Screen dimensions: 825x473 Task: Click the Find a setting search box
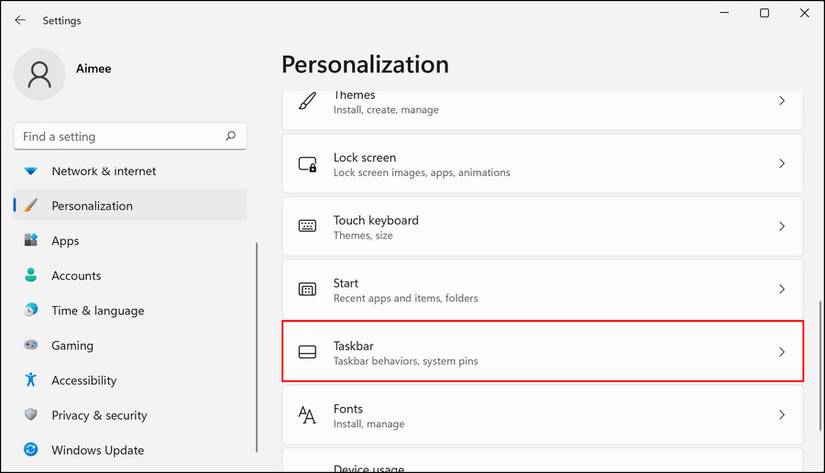point(118,136)
